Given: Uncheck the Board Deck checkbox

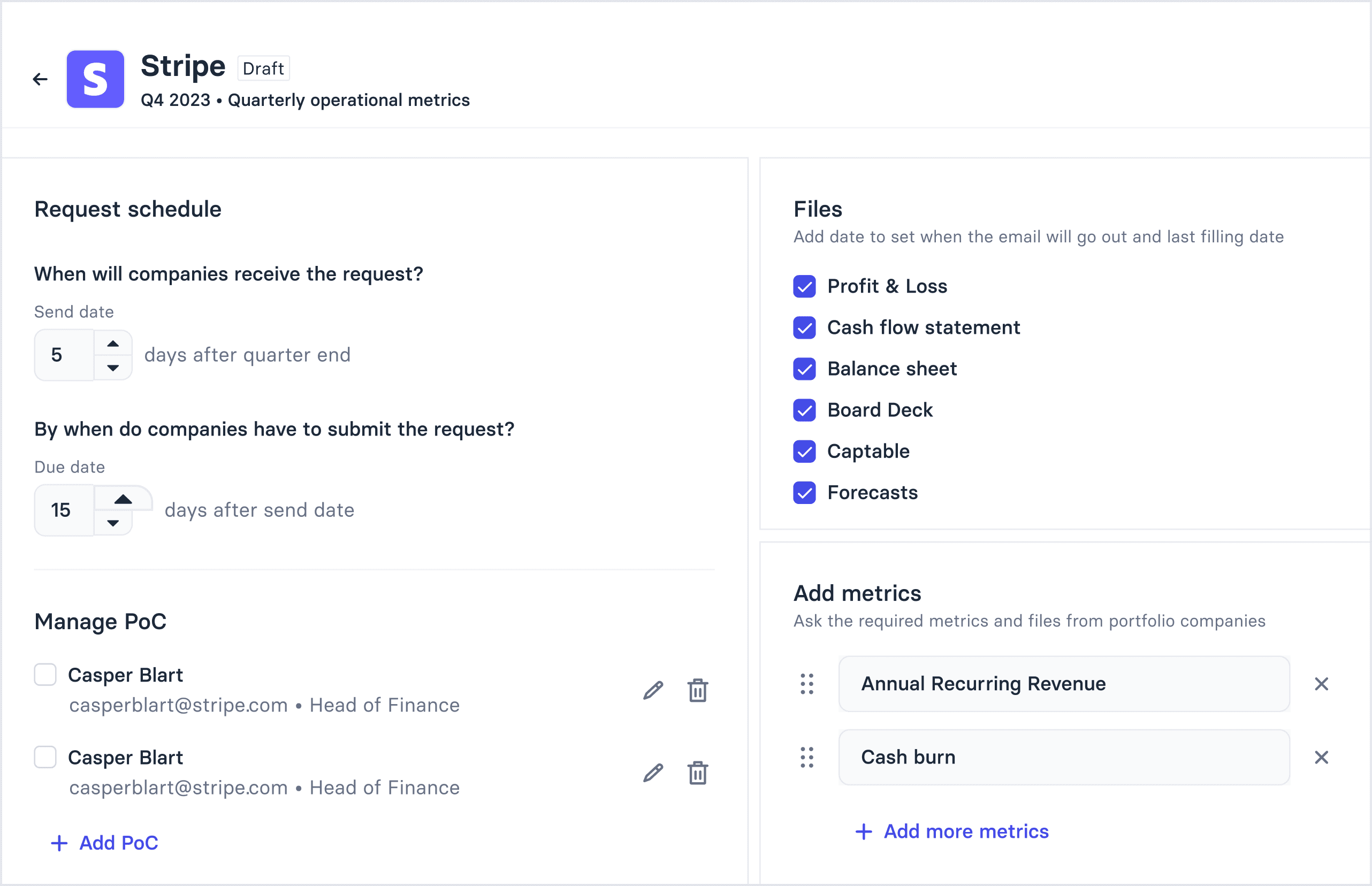Looking at the screenshot, I should pos(804,410).
